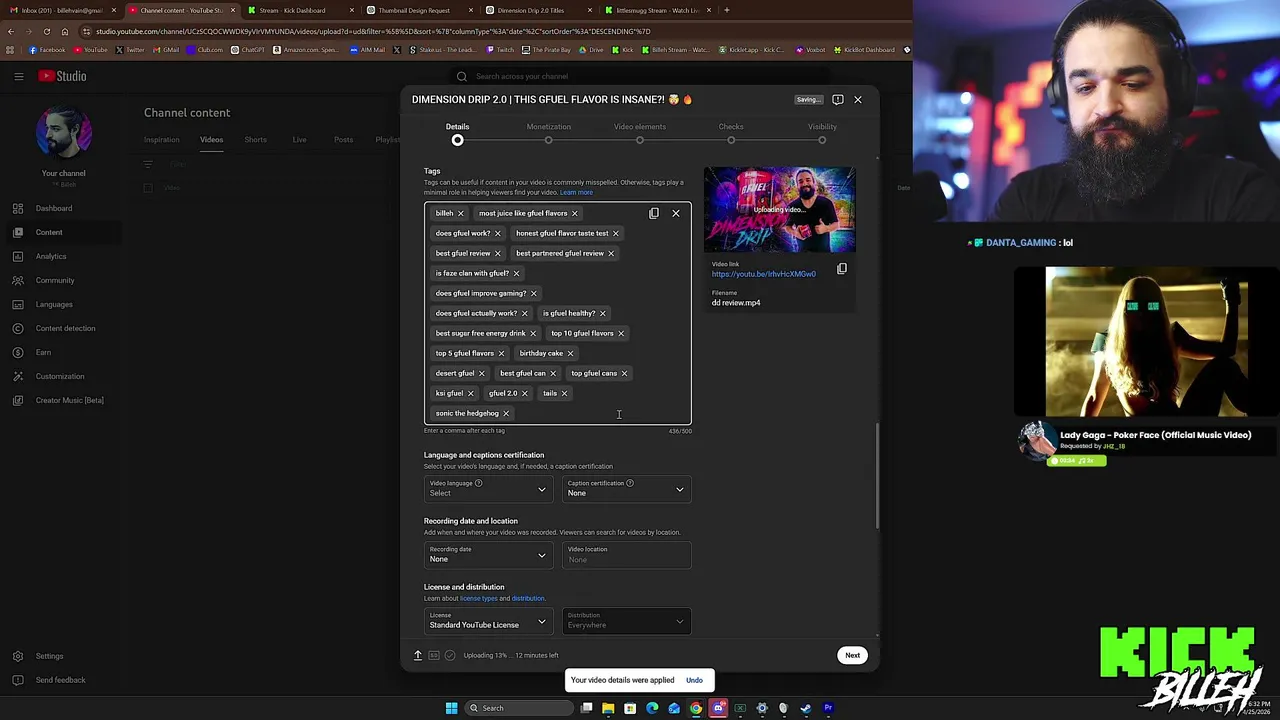This screenshot has width=1280, height=720.
Task: Open Premiere Pro from the taskbar
Action: 828,708
